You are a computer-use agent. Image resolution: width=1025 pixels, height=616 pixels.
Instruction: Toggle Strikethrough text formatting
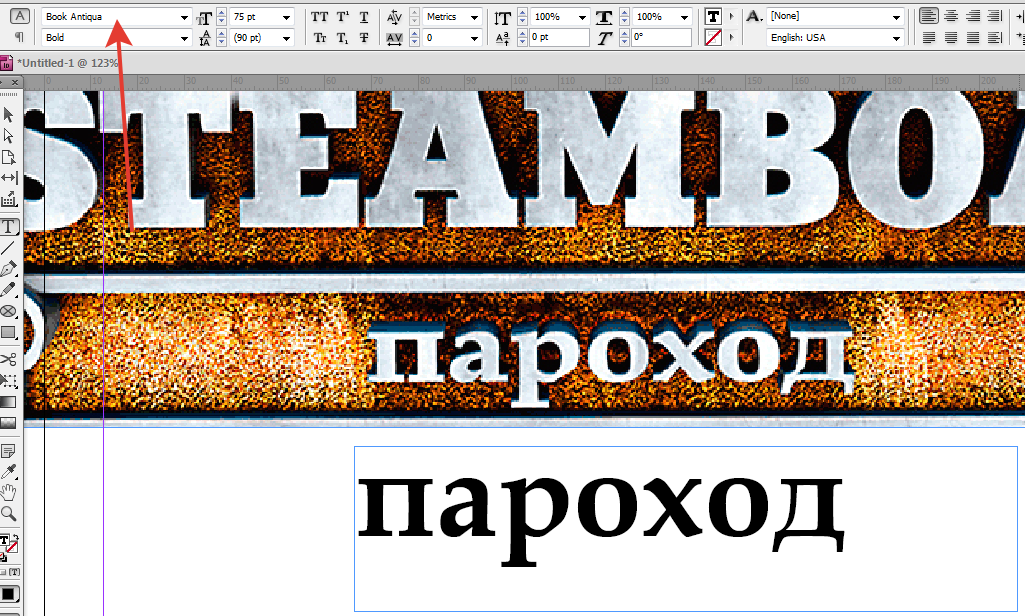click(364, 38)
